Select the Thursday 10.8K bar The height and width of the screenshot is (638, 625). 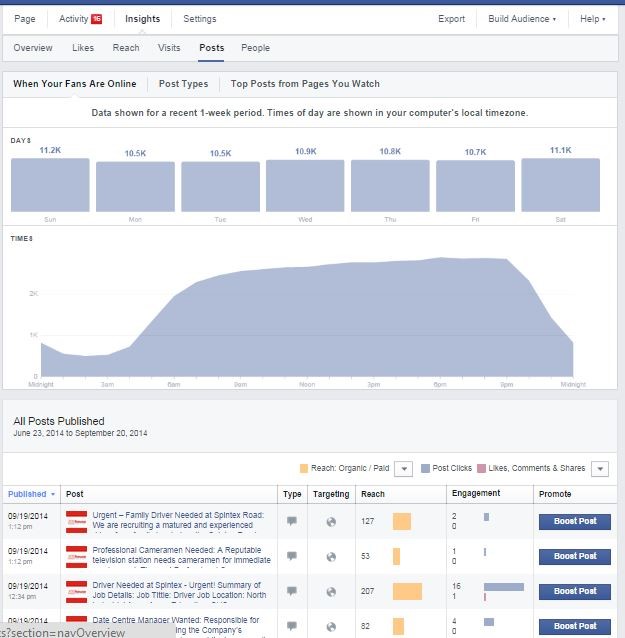coord(390,186)
